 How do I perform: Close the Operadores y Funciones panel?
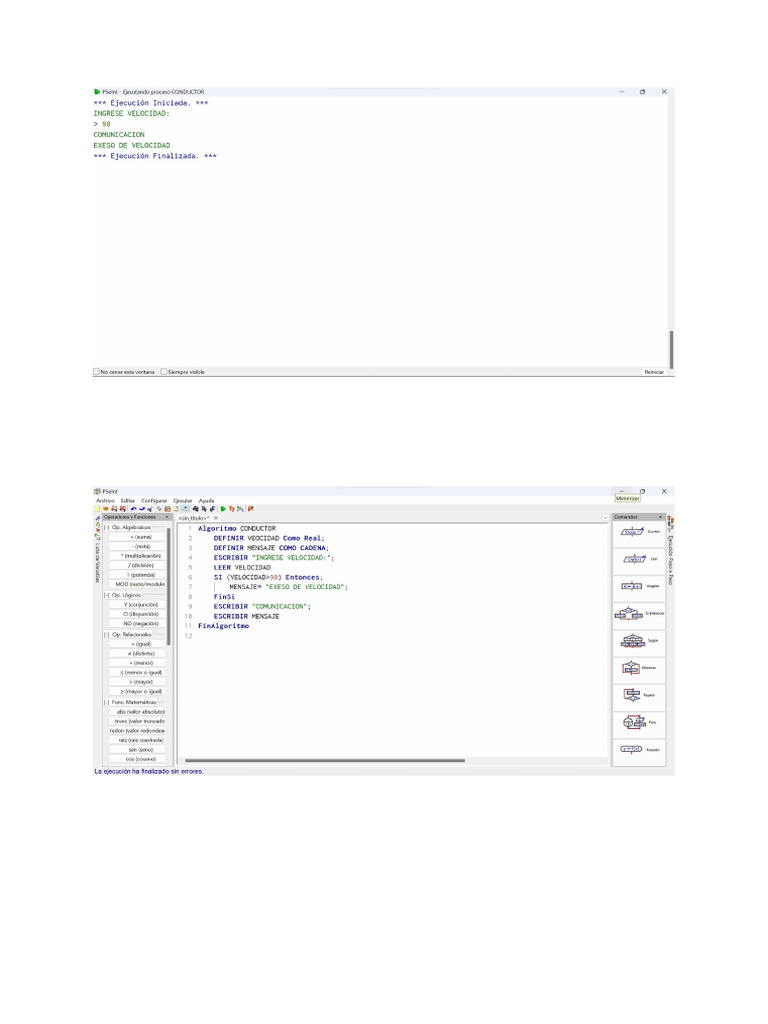tap(167, 517)
